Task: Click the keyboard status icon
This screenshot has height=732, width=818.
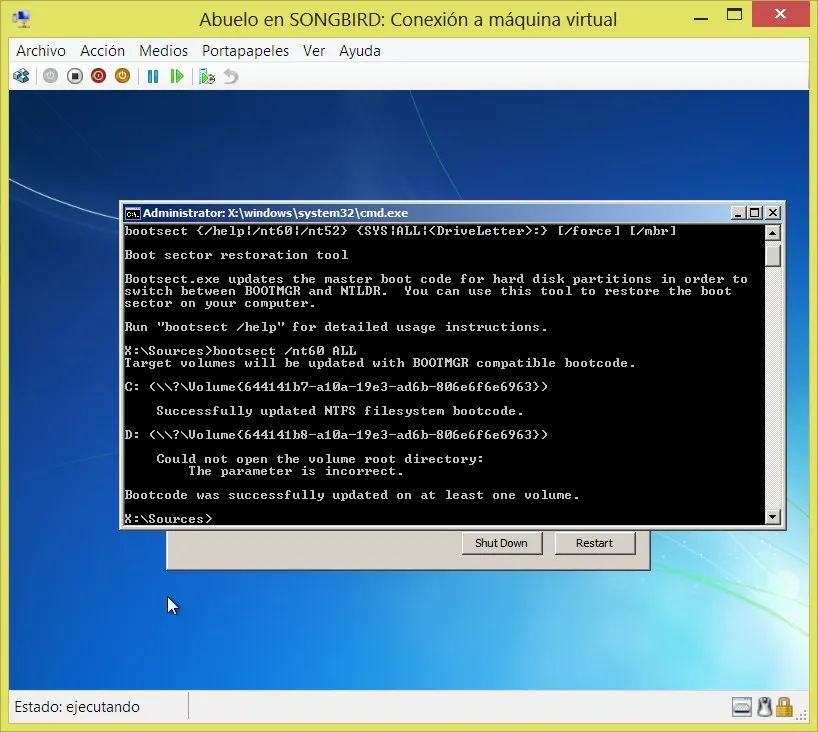Action: pyautogui.click(x=741, y=707)
